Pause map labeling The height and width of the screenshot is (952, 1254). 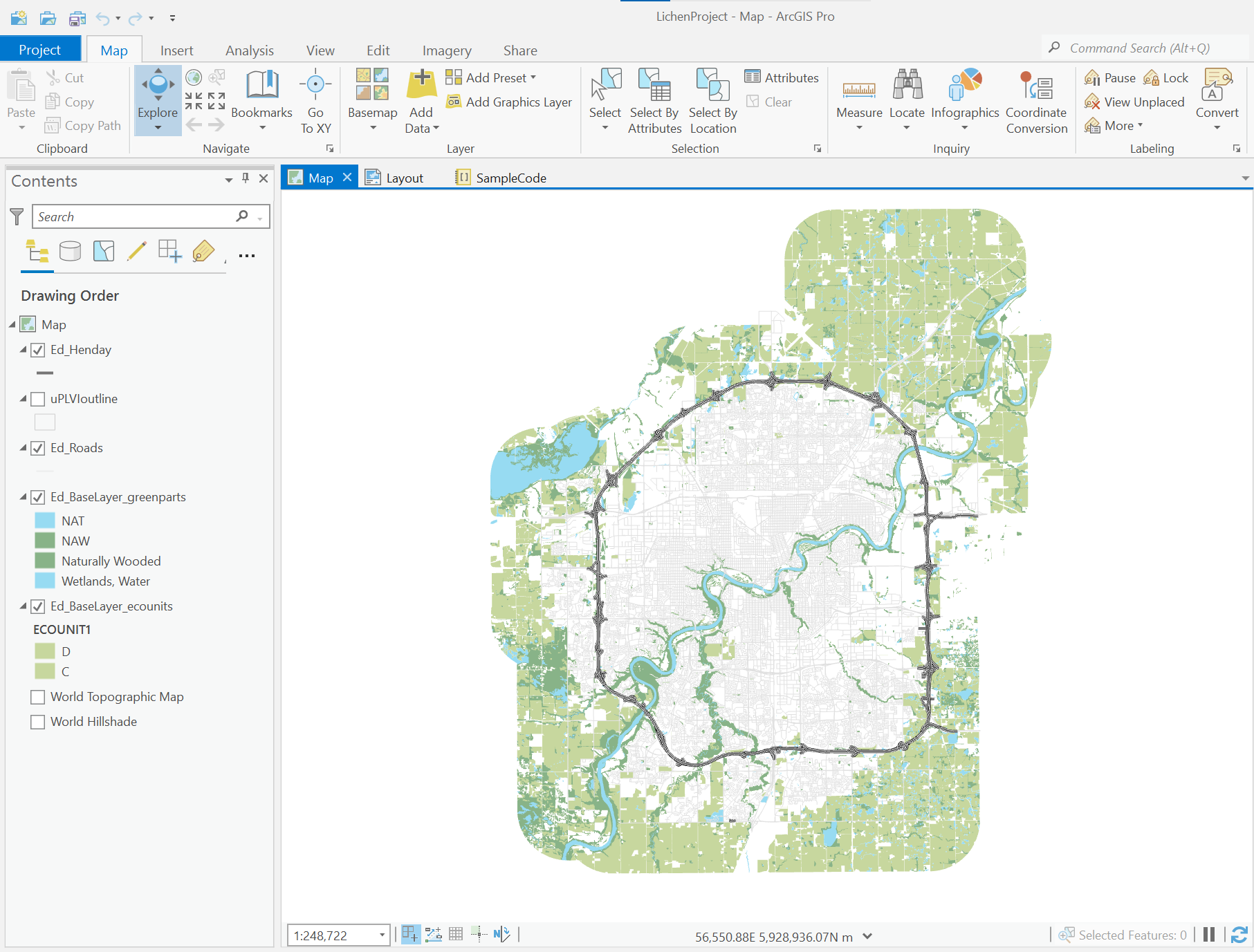1110,77
